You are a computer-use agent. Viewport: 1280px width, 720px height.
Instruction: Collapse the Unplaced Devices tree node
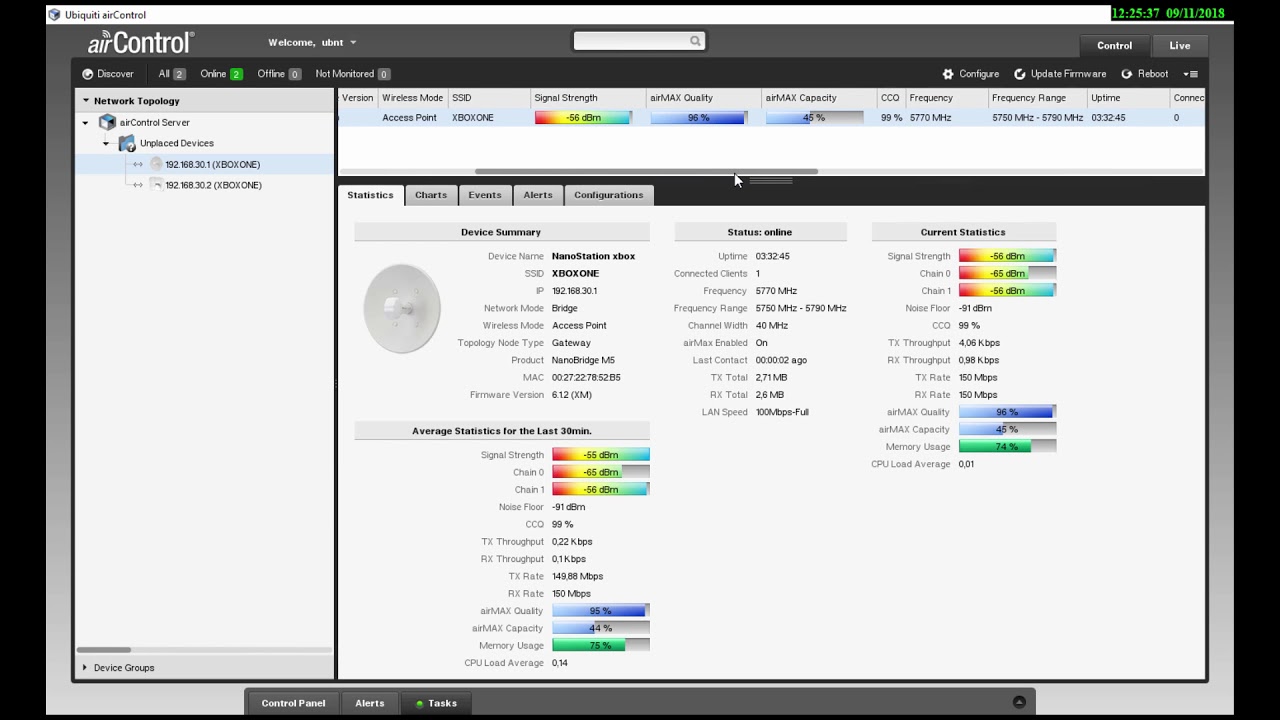(106, 143)
